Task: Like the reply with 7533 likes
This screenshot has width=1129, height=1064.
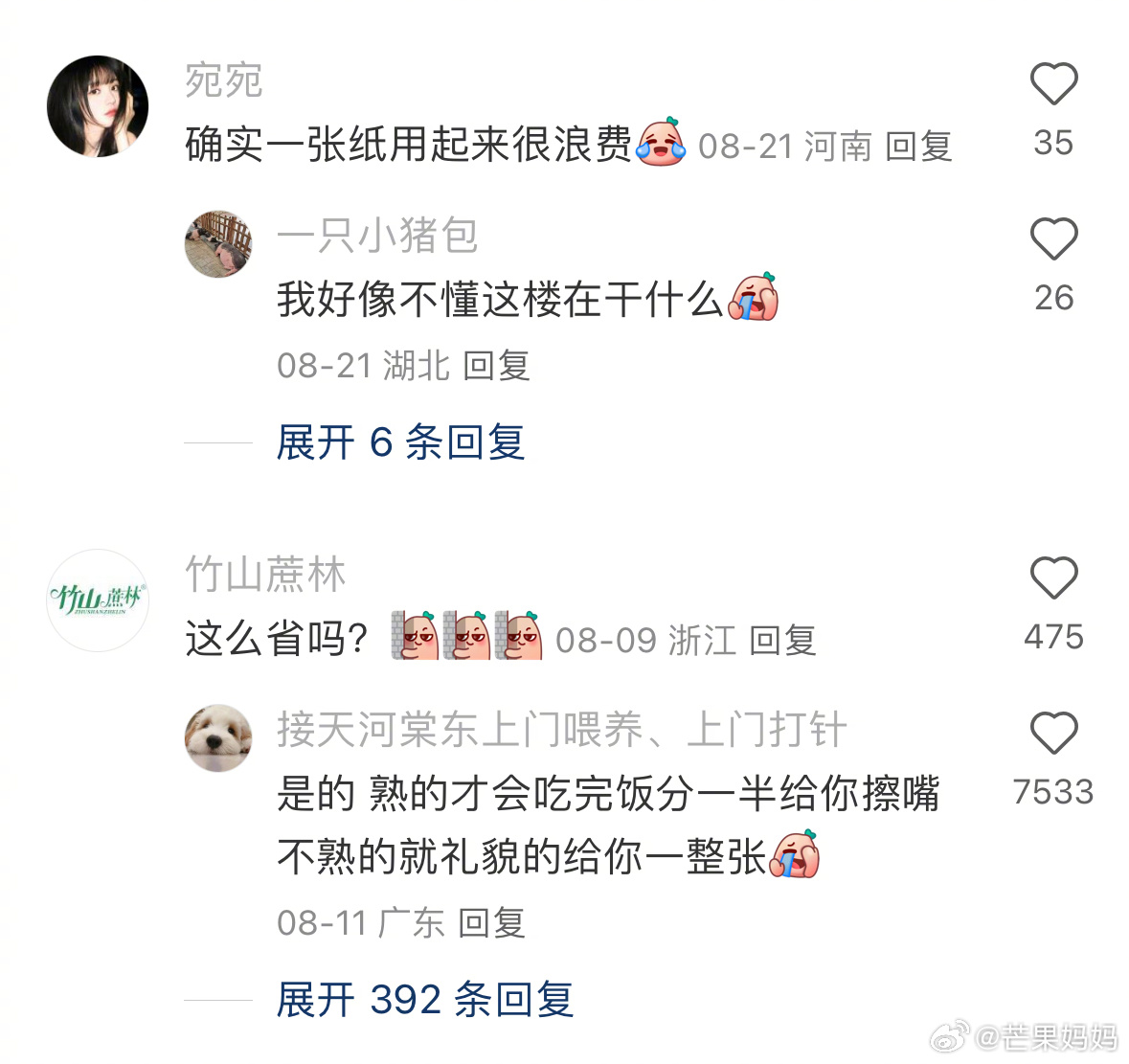Action: tap(1053, 733)
